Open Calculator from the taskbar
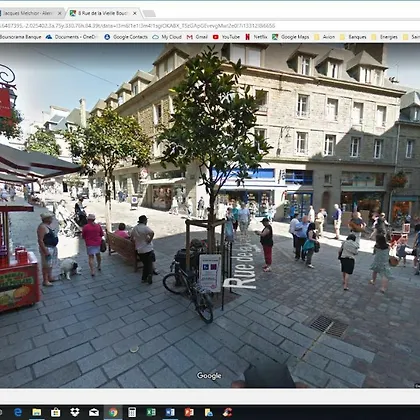The width and height of the screenshot is (420, 420). click(132, 412)
